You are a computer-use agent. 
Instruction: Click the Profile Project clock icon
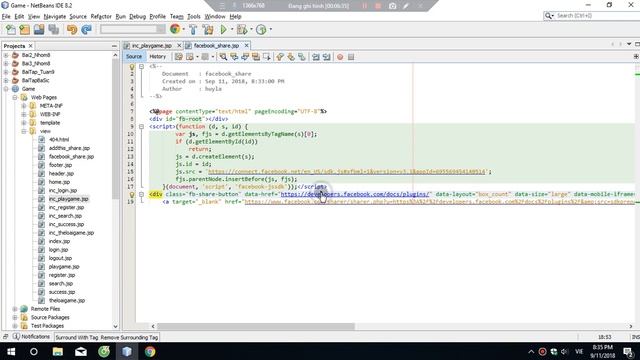pyautogui.click(x=261, y=29)
